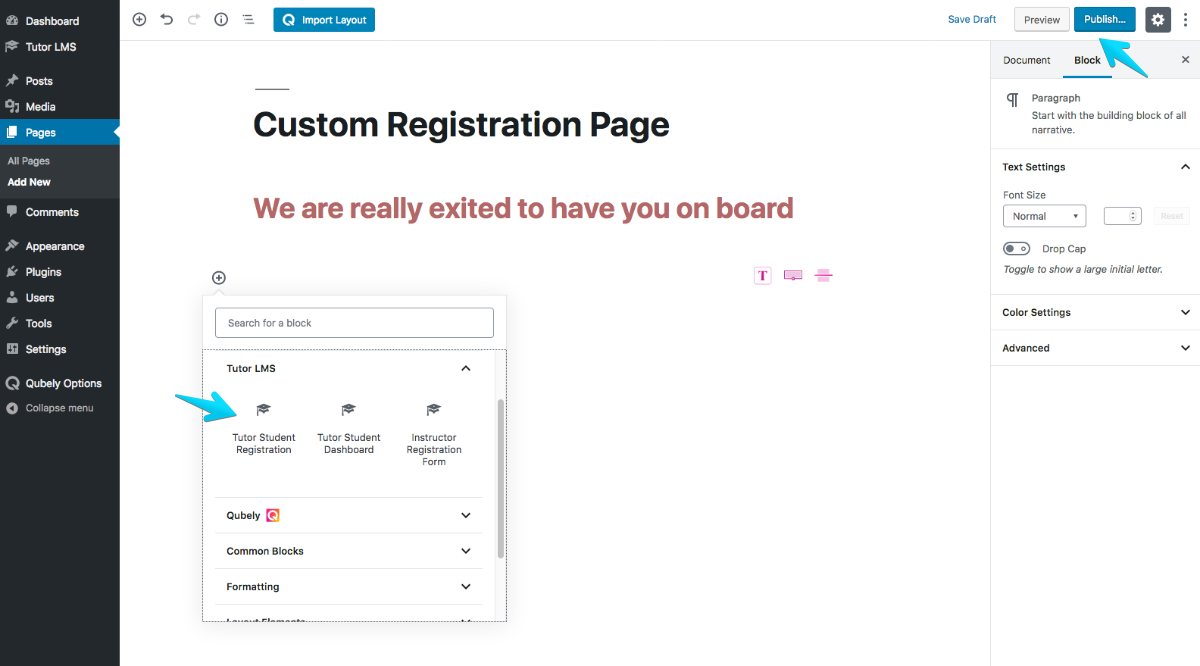Open content structure info icon
Screen dimensions: 1200x666
click(221, 19)
